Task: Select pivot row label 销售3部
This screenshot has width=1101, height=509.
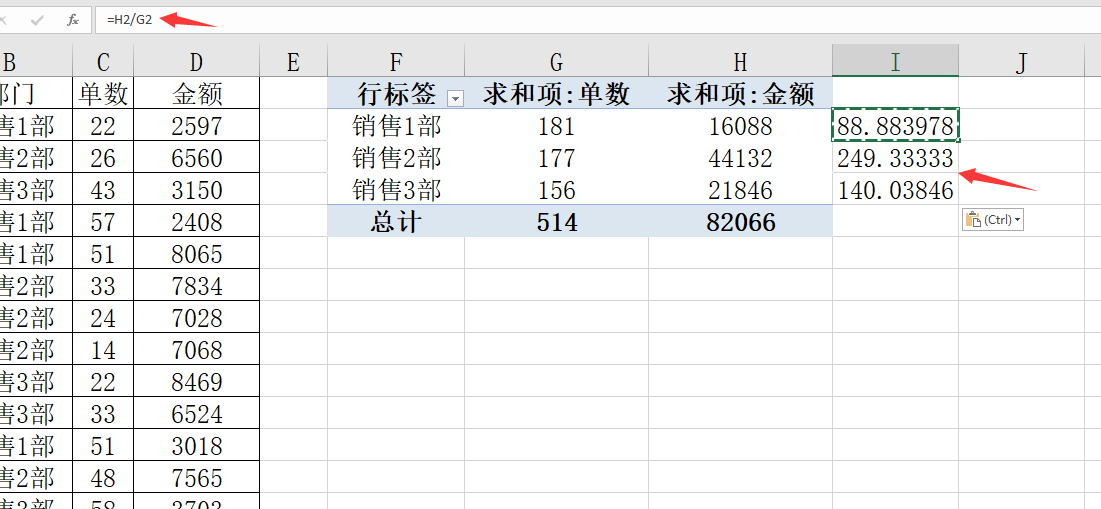Action: click(396, 190)
